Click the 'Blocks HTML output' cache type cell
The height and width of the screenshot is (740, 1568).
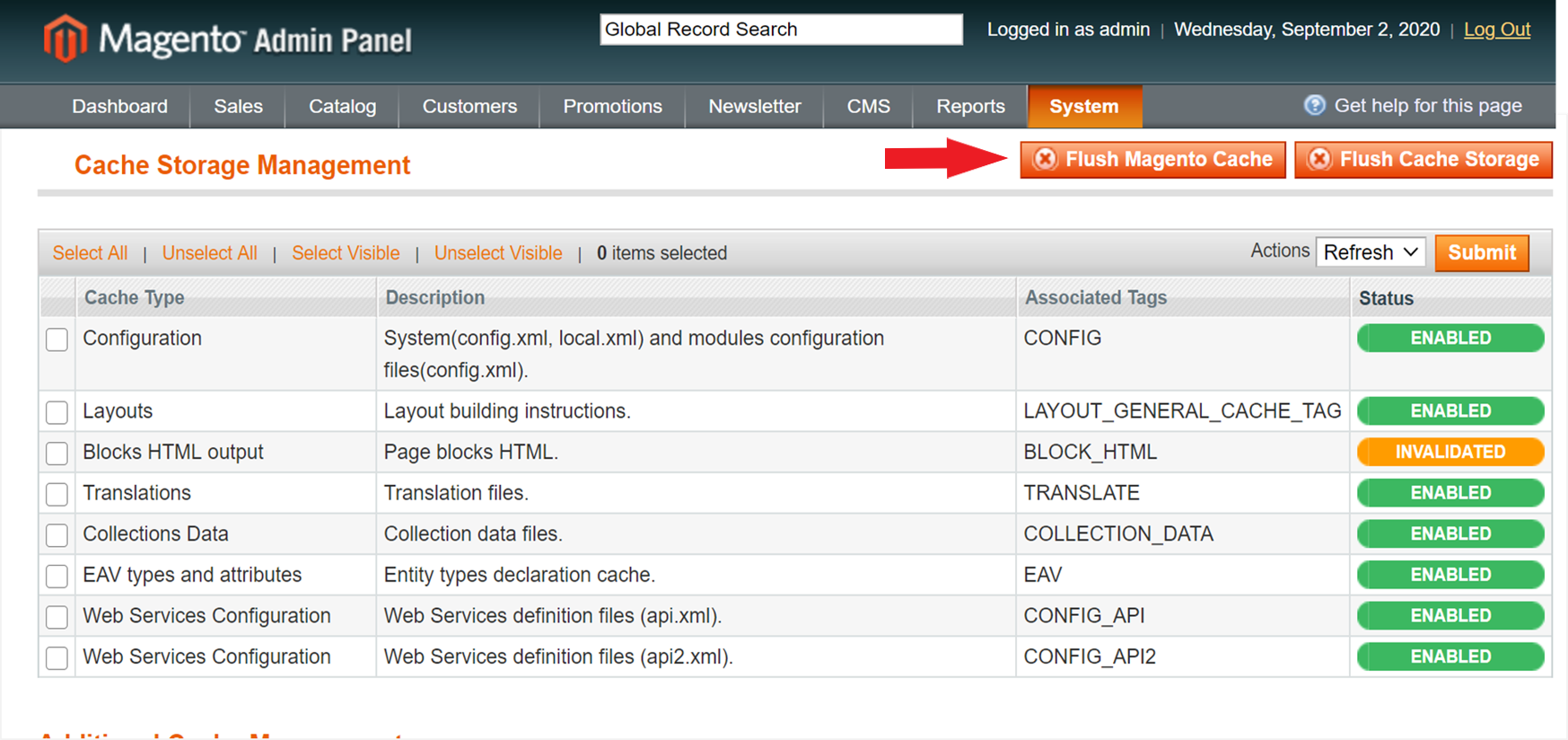pos(225,452)
